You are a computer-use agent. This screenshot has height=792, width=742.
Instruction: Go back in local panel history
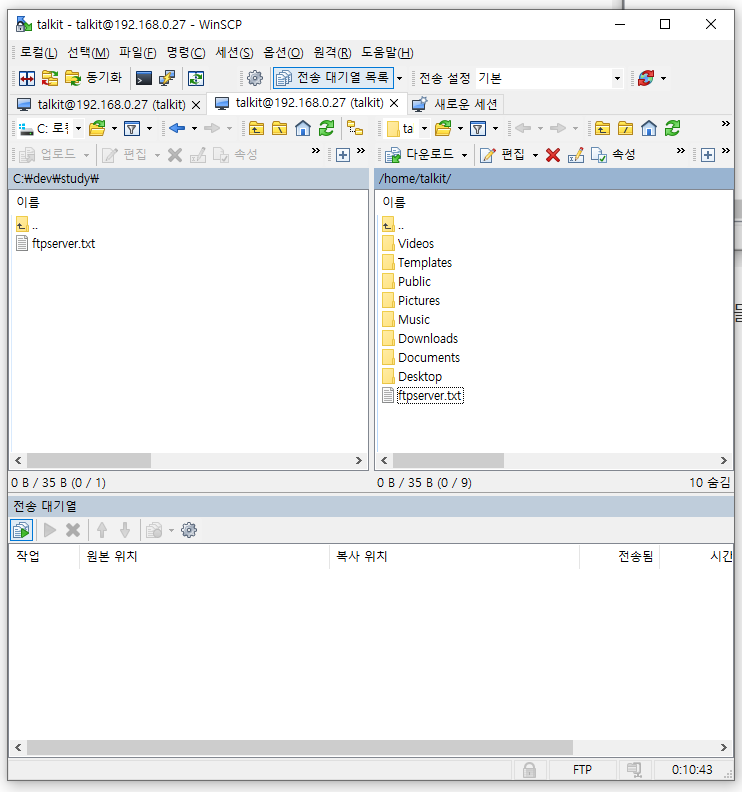(177, 129)
